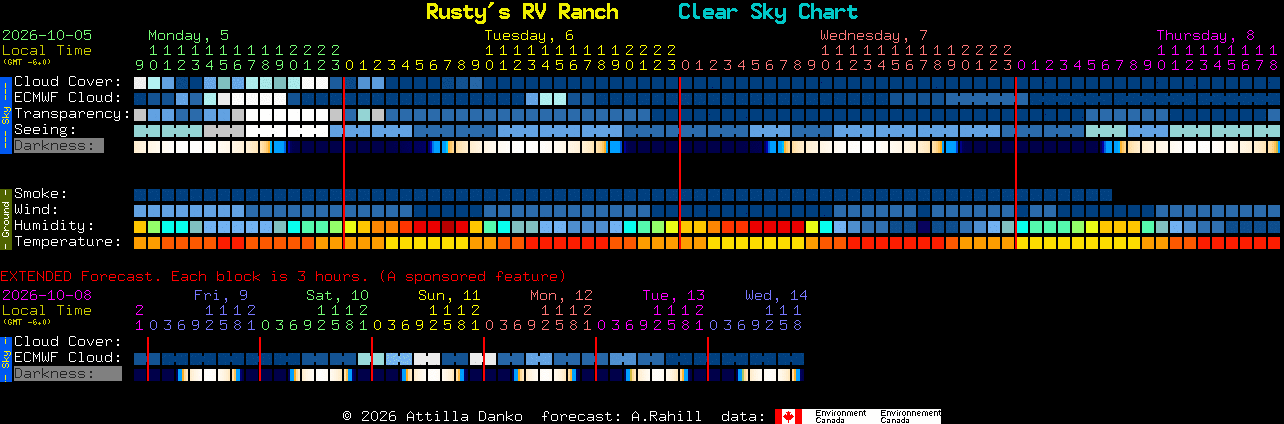Click the Sun, 11 extended day header
This screenshot has height=424, width=1284.
click(x=449, y=295)
